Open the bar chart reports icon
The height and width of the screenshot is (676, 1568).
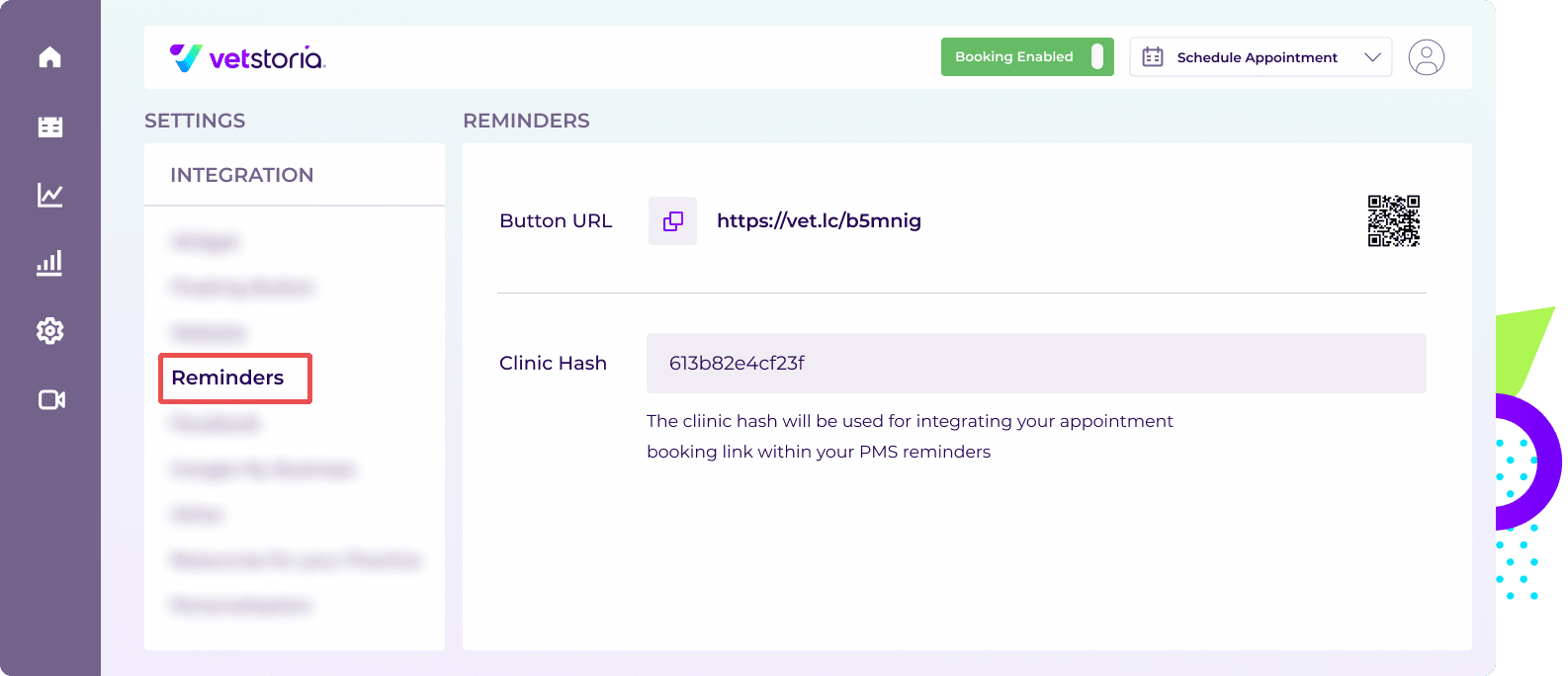[49, 263]
